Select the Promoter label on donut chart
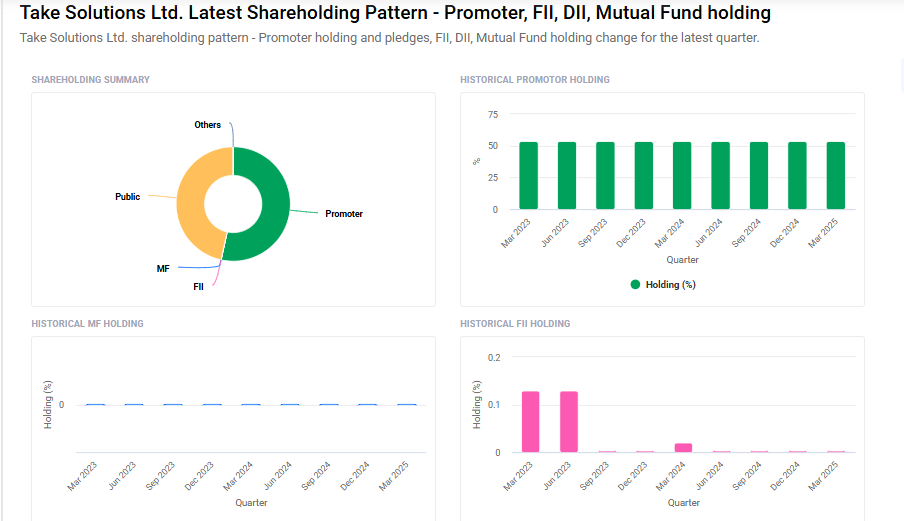Viewport: 904px width, 521px height. coord(344,214)
